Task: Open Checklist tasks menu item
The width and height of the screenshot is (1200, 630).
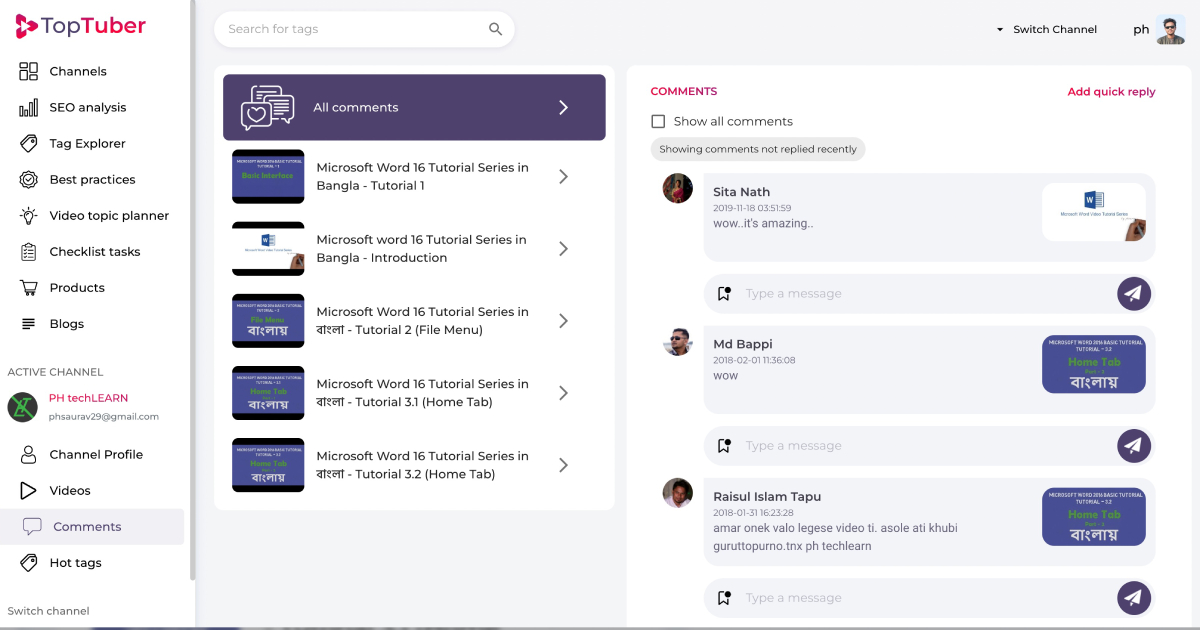Action: (x=95, y=251)
